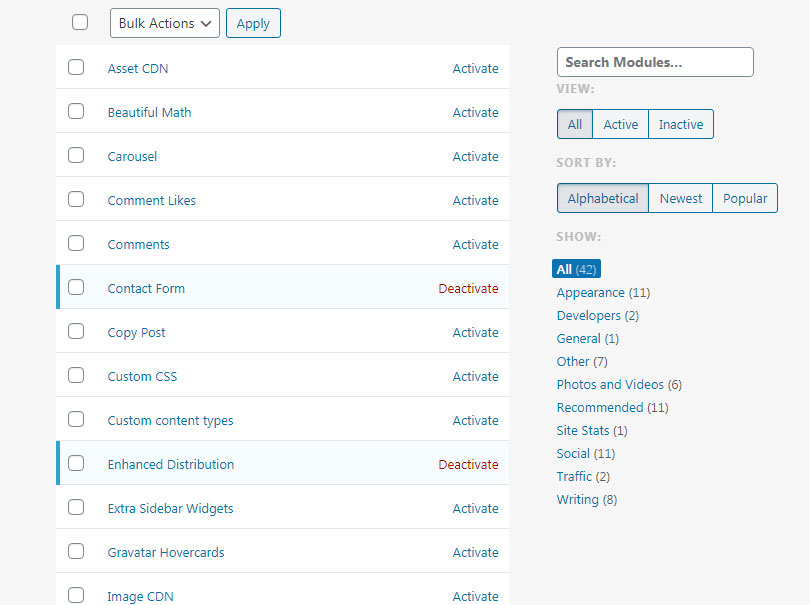
Task: Deactivate the Contact Form module
Action: pyautogui.click(x=469, y=288)
